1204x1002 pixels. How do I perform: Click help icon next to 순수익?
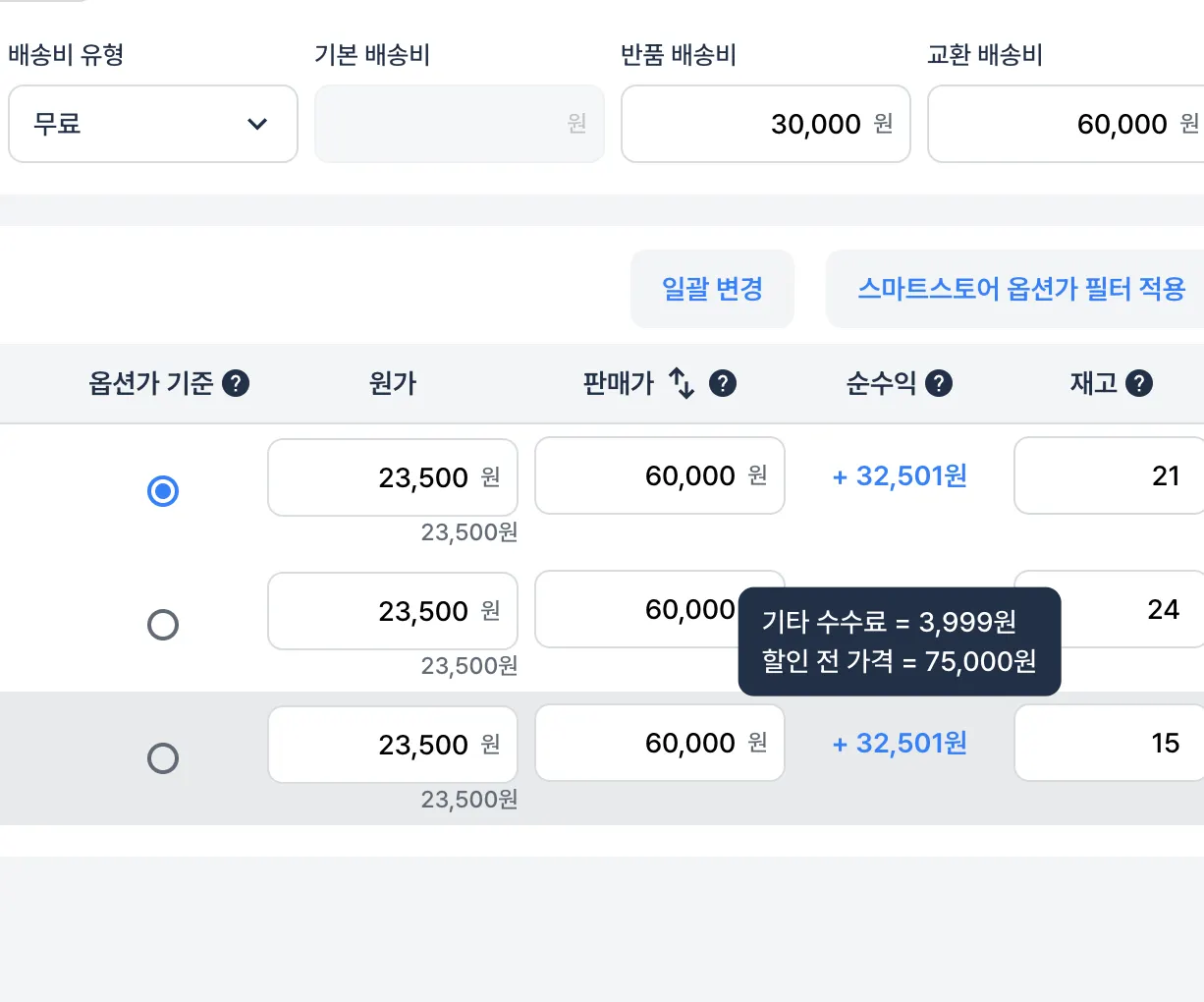coord(939,383)
